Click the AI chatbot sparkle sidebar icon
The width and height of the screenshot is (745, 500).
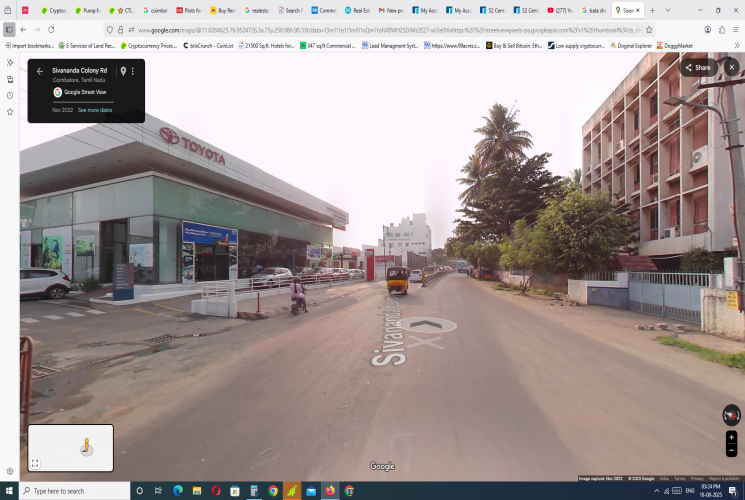[x=10, y=62]
